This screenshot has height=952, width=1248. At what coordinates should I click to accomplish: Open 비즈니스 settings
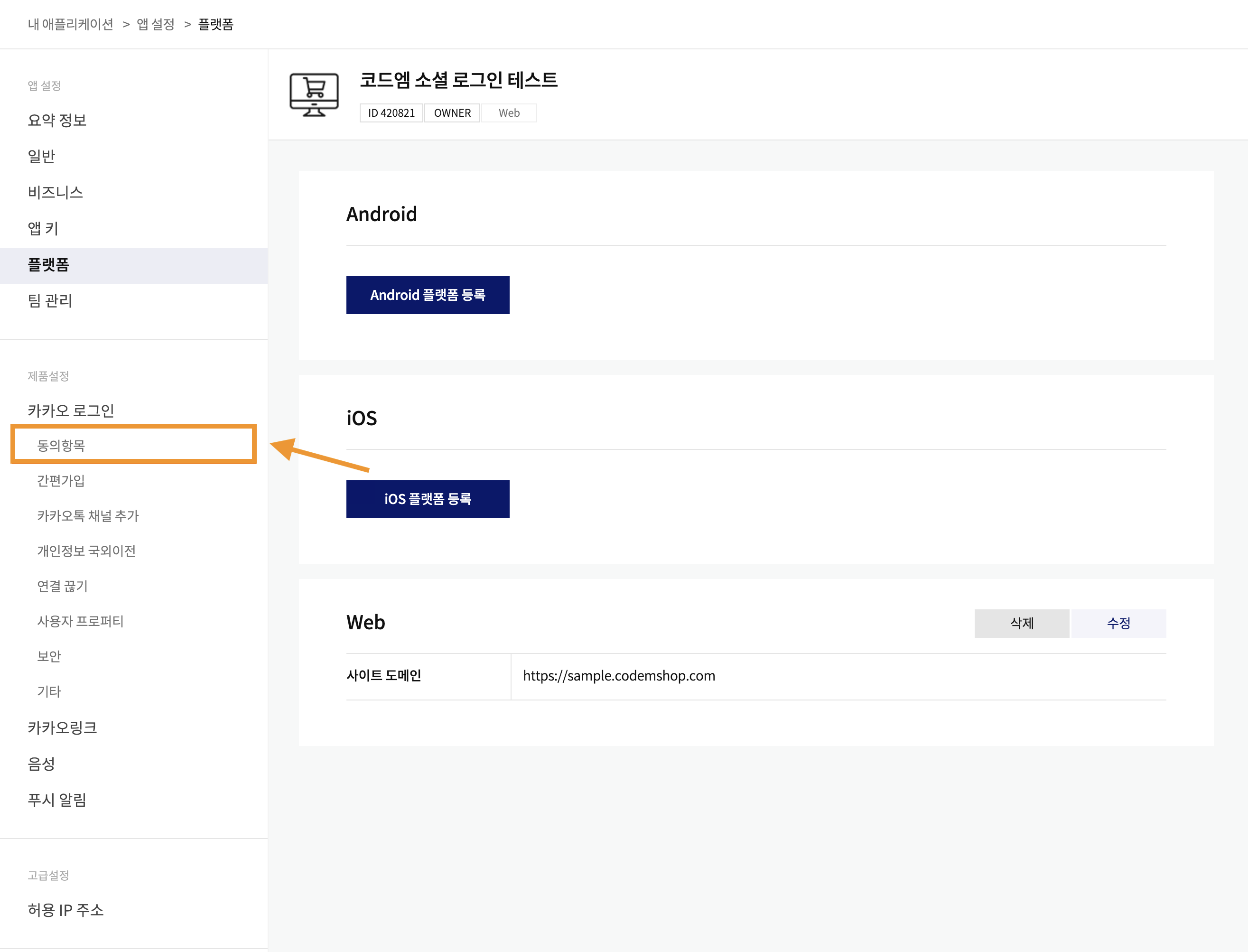[55, 193]
